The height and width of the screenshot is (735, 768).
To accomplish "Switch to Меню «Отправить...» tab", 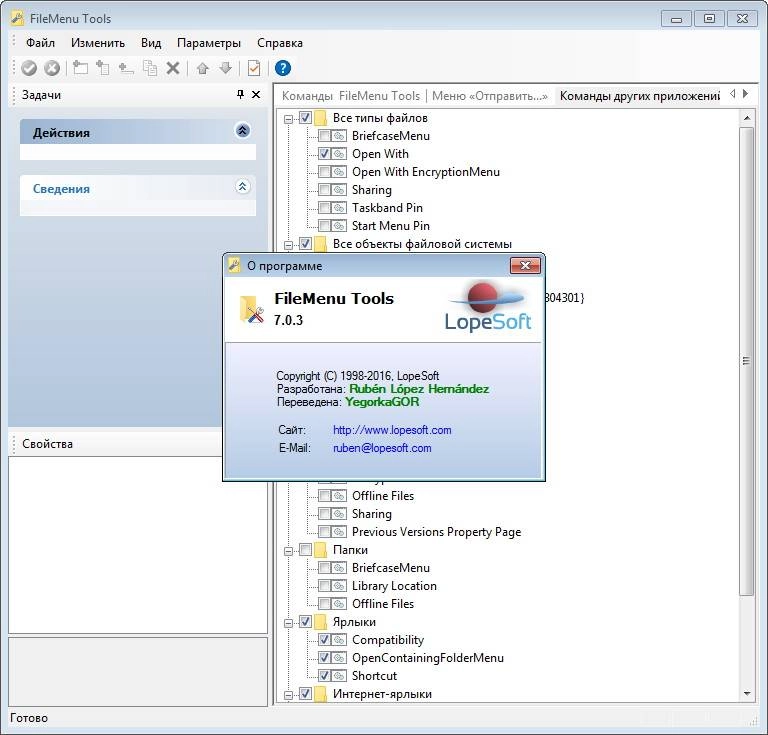I will click(x=490, y=96).
